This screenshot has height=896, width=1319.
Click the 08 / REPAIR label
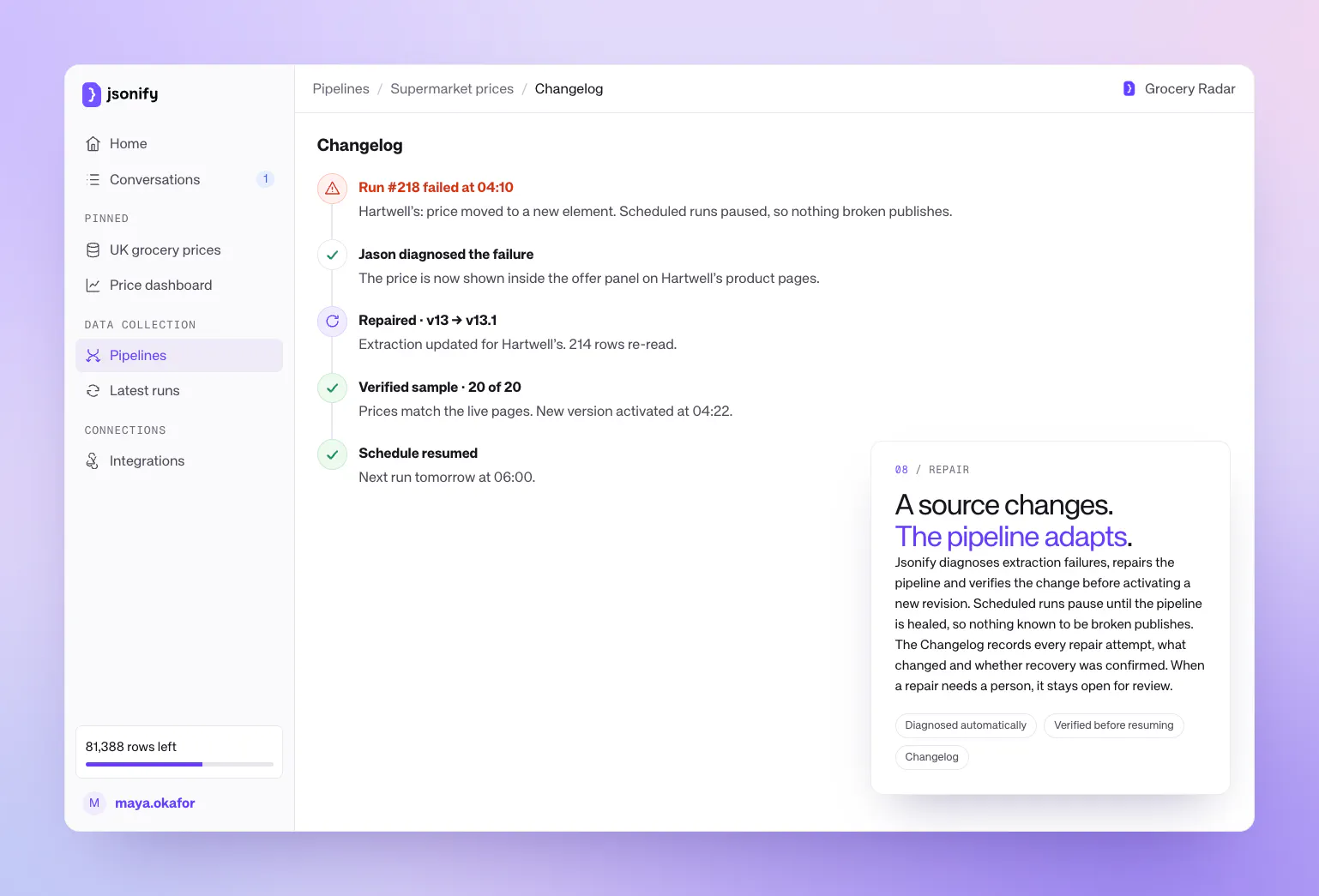[932, 470]
